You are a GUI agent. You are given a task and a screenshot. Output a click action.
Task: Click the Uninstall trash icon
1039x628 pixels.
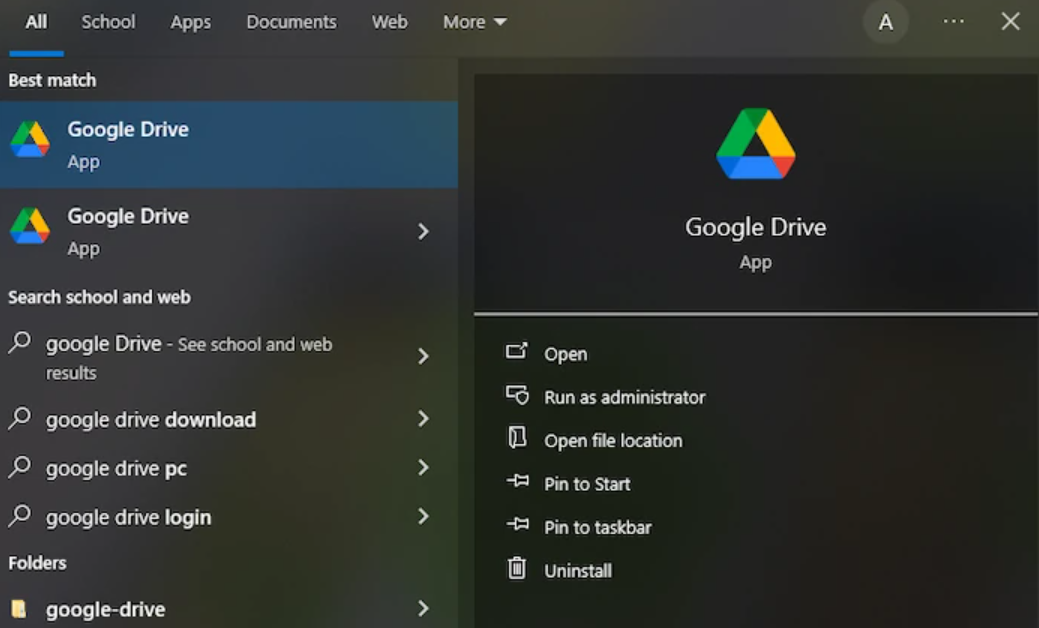tap(519, 570)
